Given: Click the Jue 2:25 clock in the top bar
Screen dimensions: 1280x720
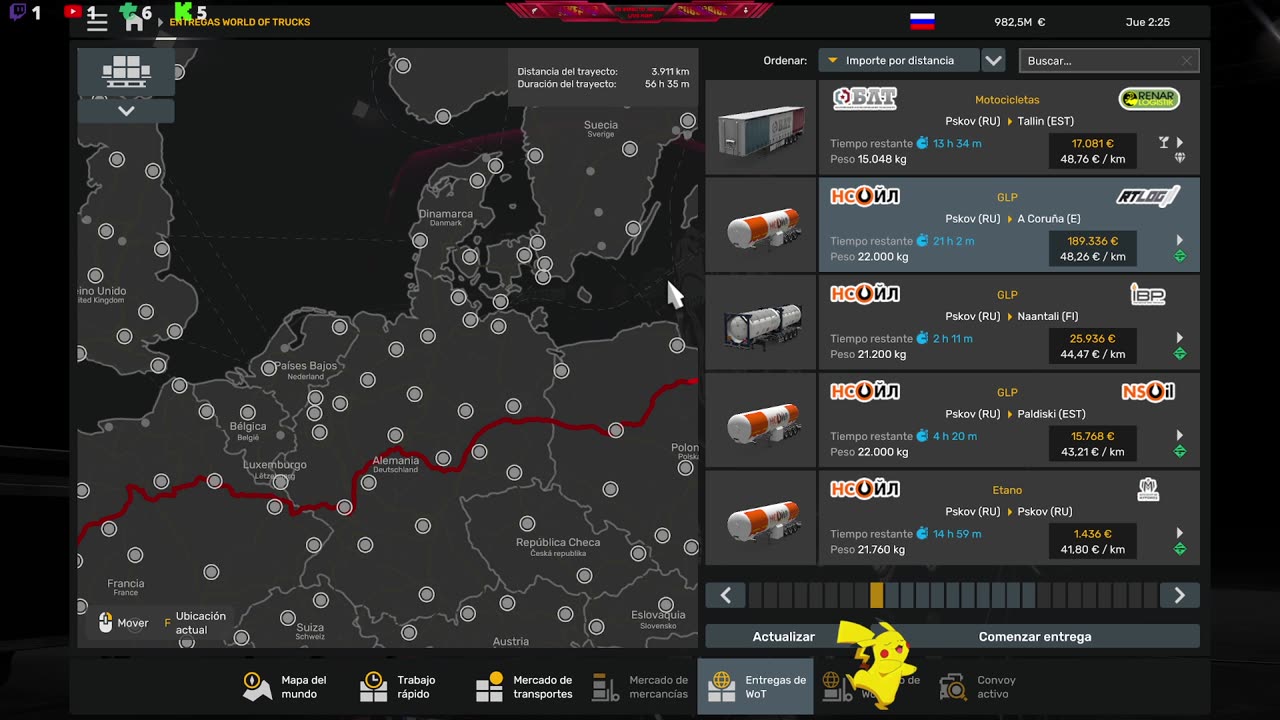Looking at the screenshot, I should click(x=1147, y=22).
